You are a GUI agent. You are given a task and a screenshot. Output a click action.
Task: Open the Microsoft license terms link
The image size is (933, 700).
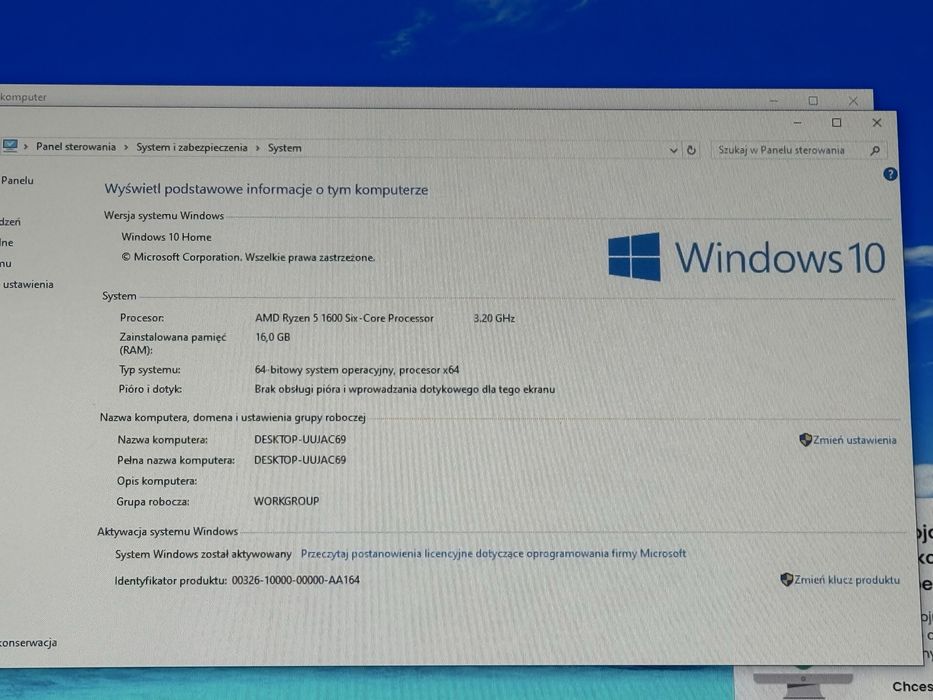[x=493, y=554]
